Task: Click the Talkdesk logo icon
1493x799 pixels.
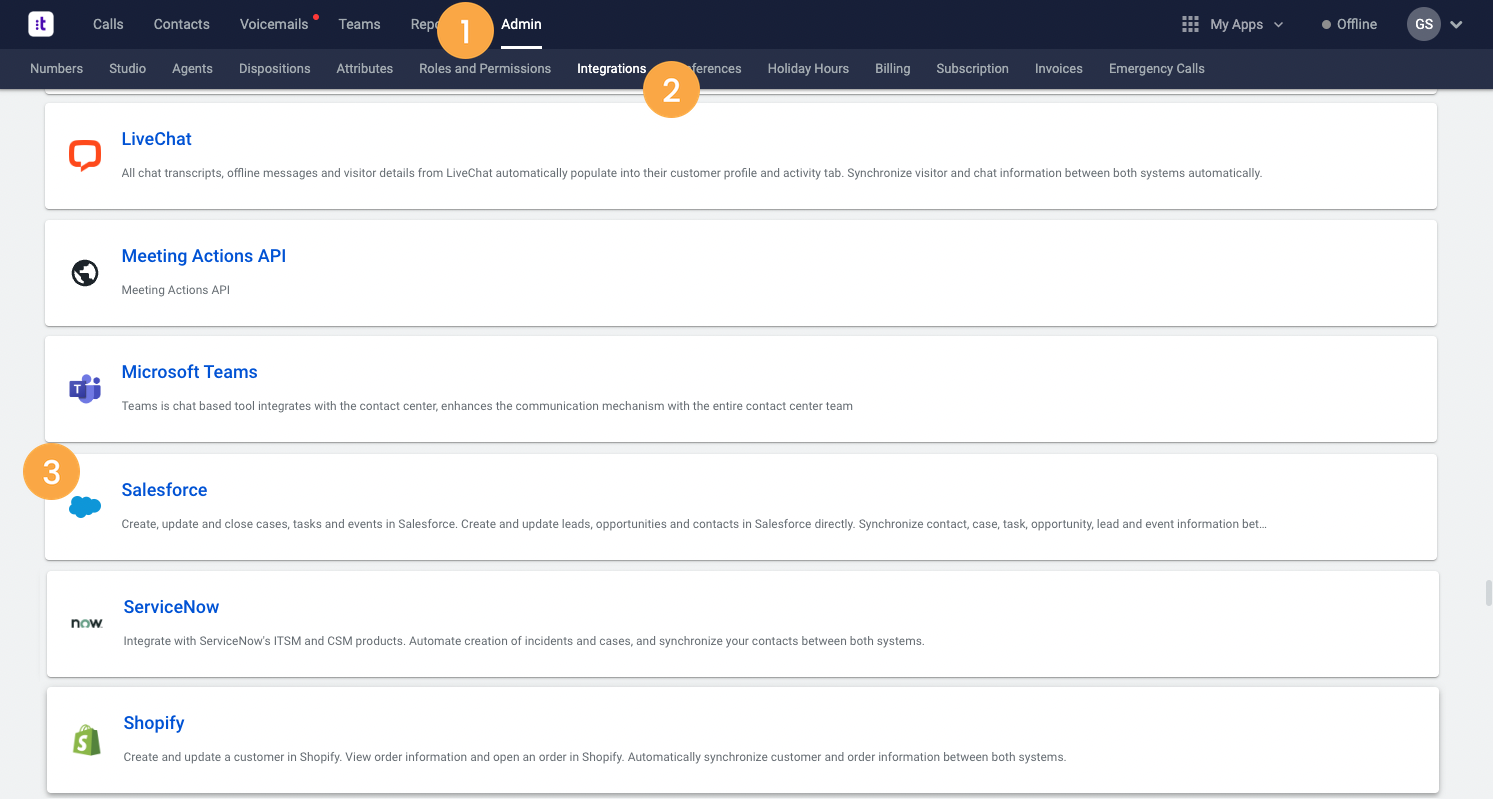Action: coord(41,24)
